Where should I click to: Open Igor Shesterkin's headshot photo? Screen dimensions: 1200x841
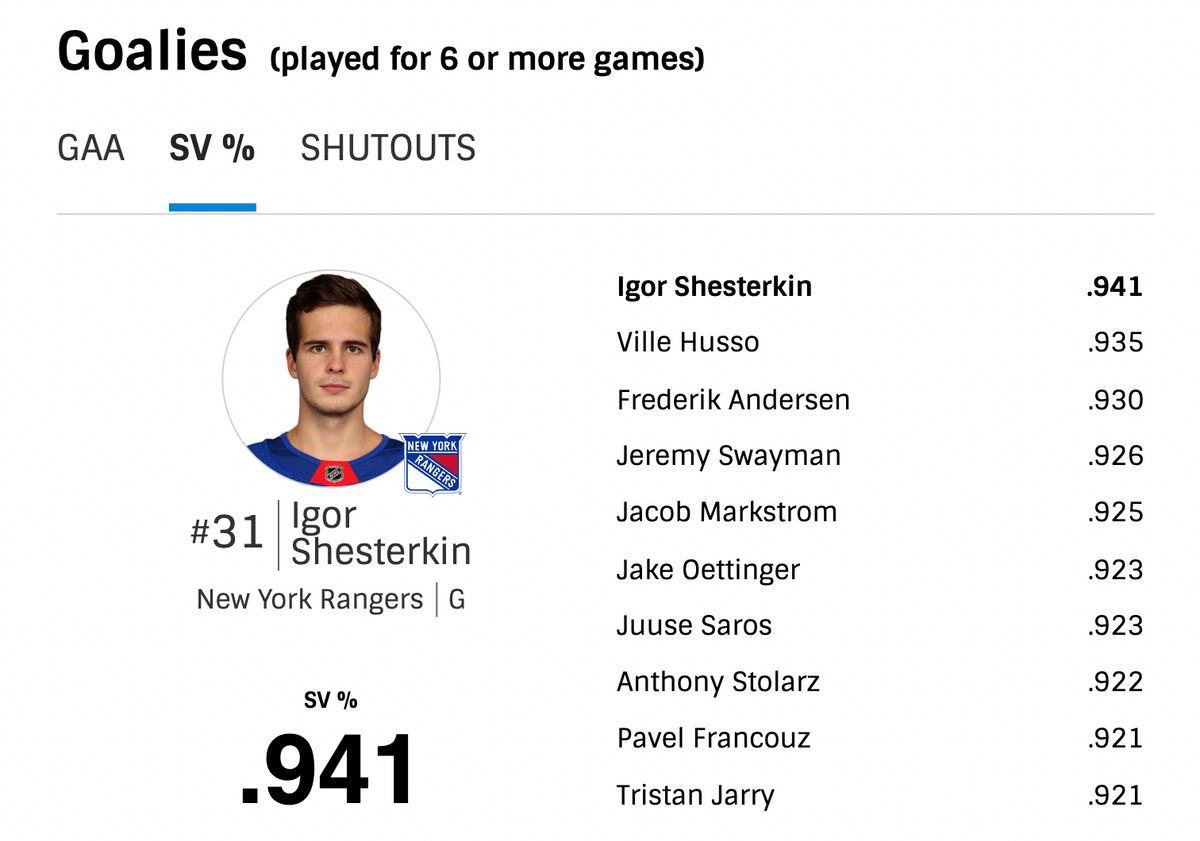pos(331,379)
